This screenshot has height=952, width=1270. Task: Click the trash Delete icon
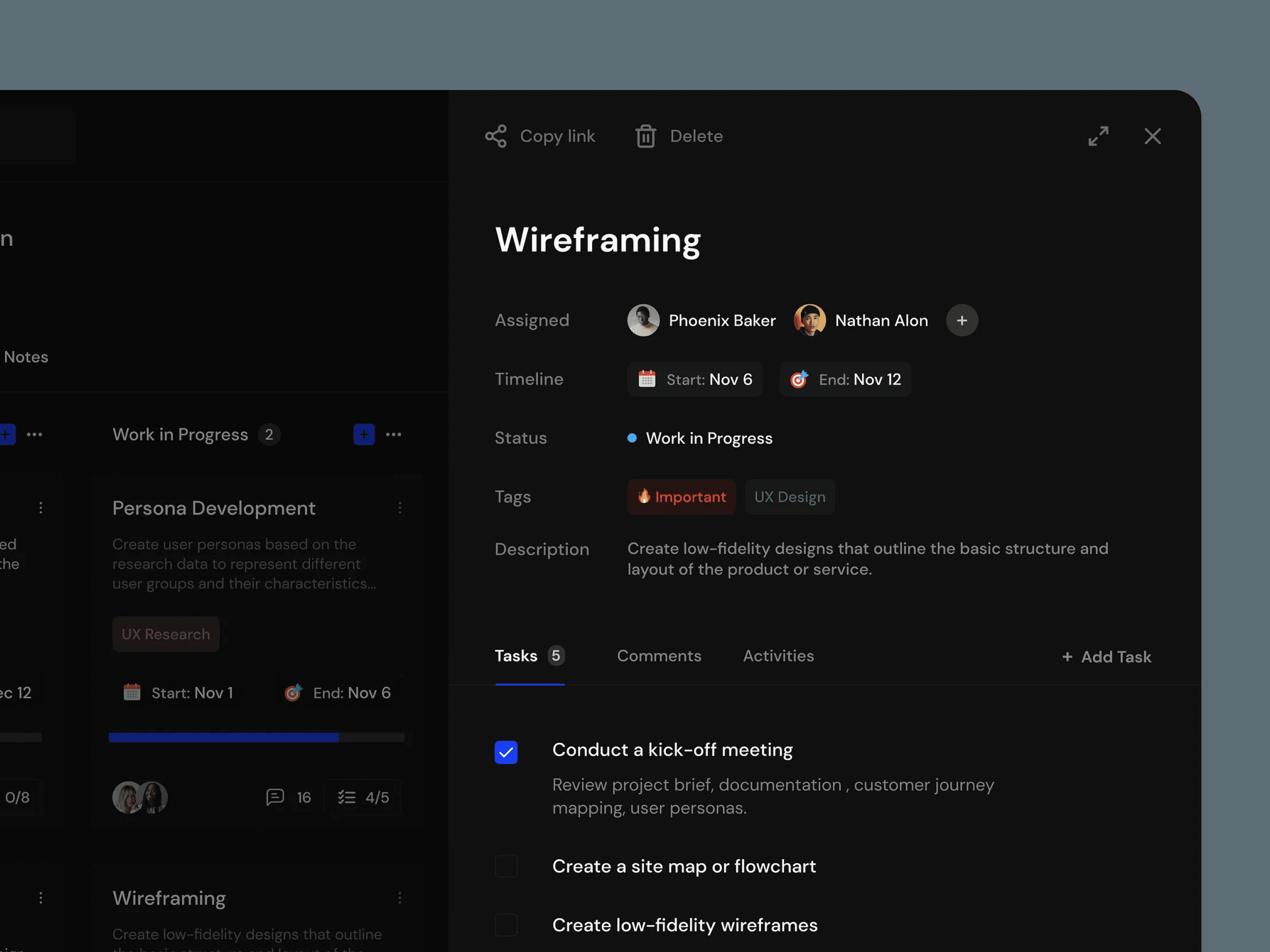coord(645,137)
